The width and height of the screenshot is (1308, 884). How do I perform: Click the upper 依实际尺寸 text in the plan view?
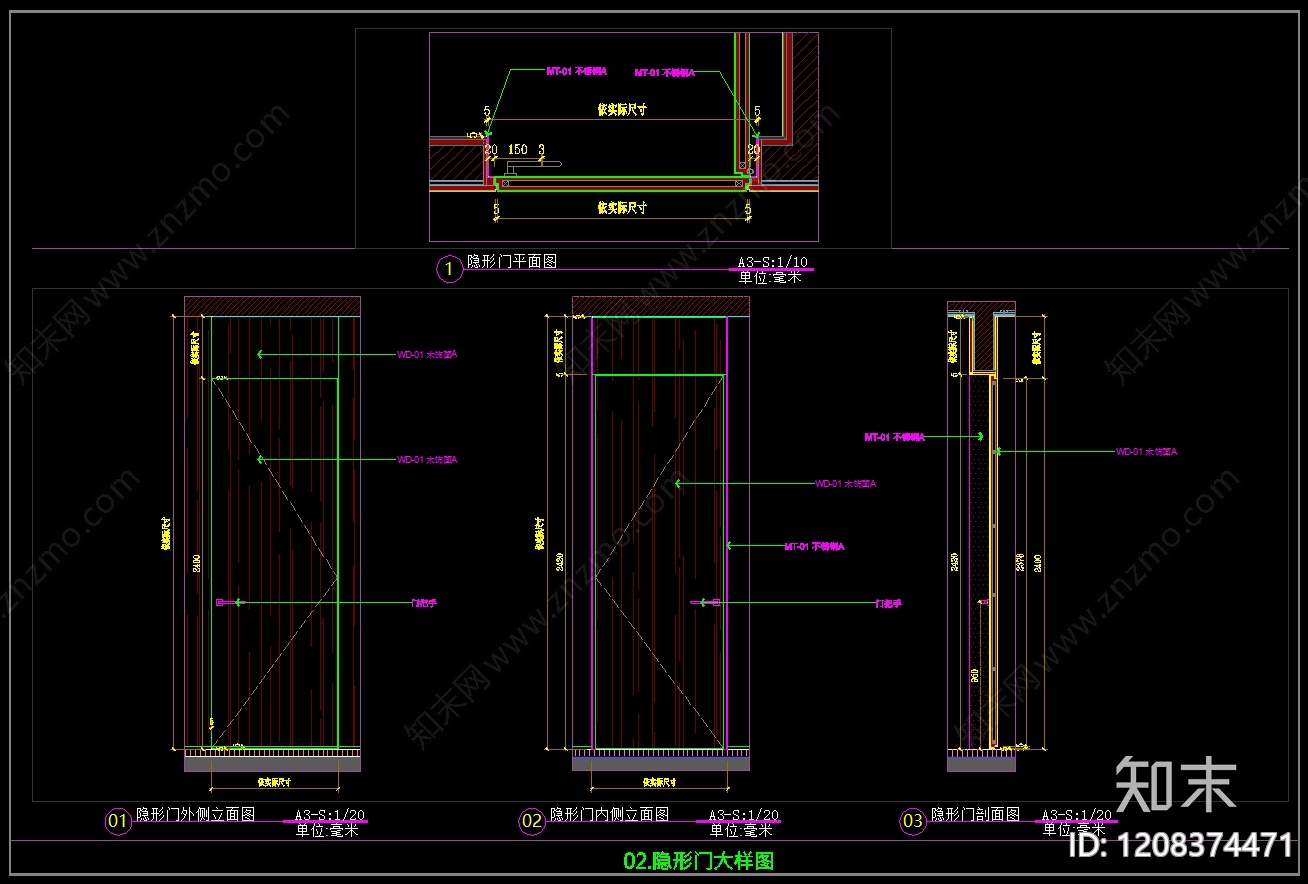tap(622, 110)
